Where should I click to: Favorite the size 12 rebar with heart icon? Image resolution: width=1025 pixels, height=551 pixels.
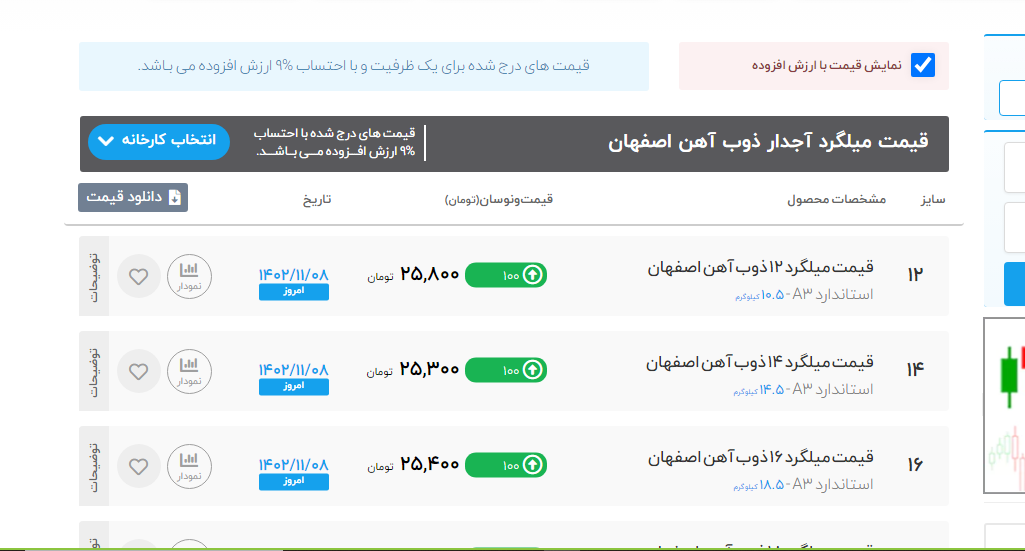[138, 276]
